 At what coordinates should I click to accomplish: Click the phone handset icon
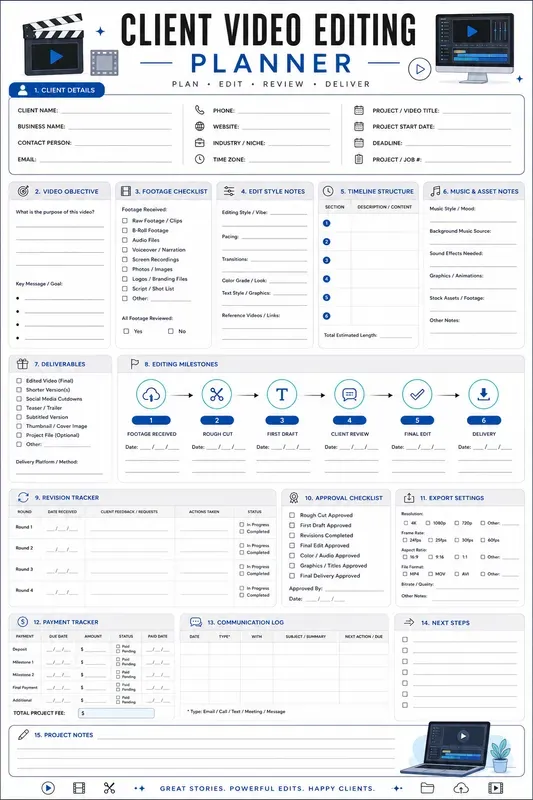pos(199,110)
